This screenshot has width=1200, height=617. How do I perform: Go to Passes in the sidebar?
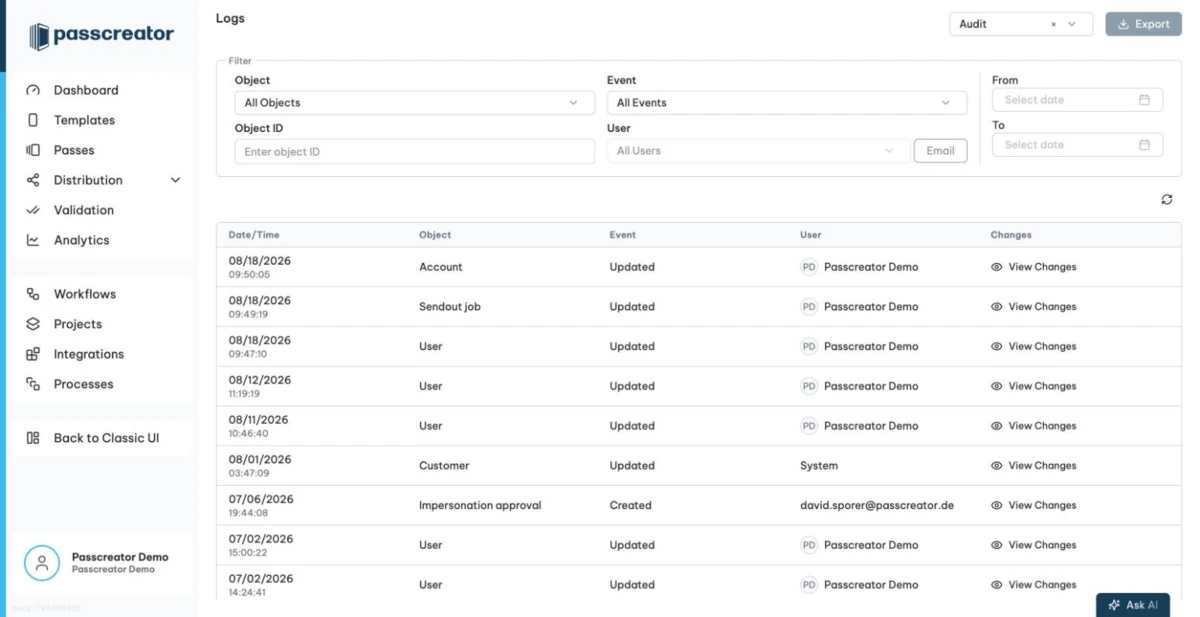[x=74, y=150]
